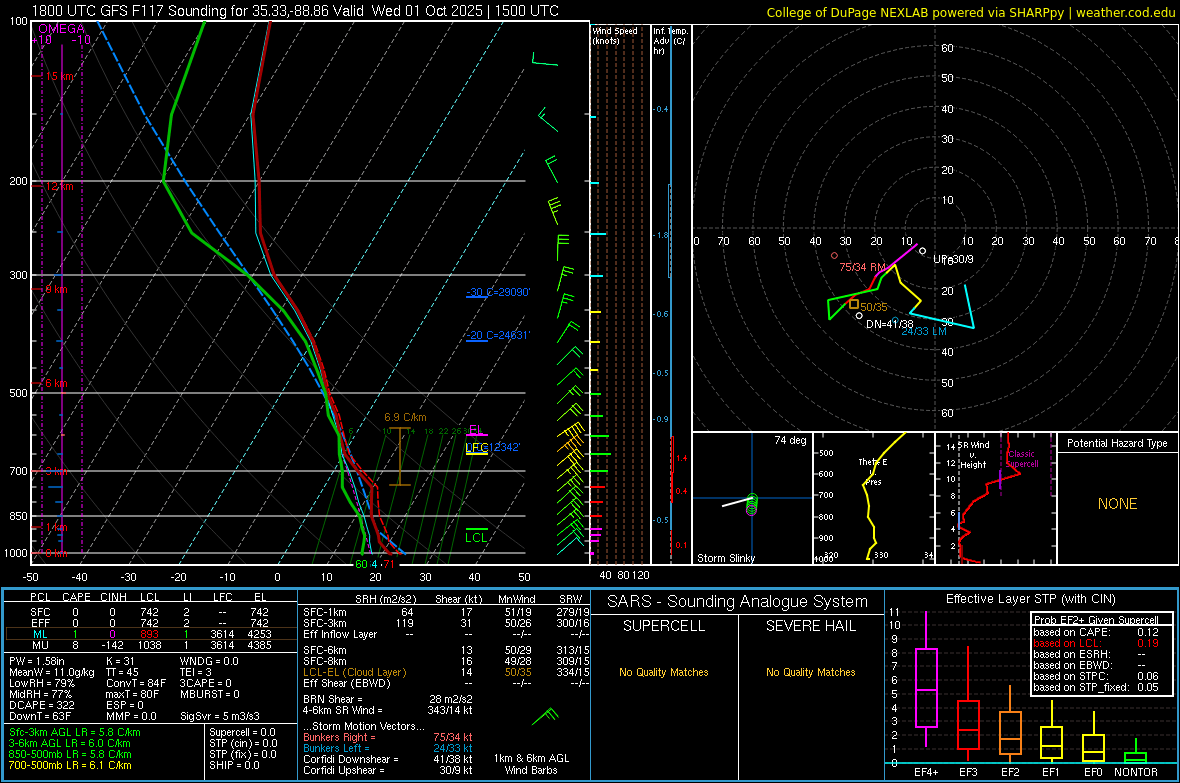The width and height of the screenshot is (1180, 783).
Task: Select the ML parcel row in parcel table
Action: [151, 634]
